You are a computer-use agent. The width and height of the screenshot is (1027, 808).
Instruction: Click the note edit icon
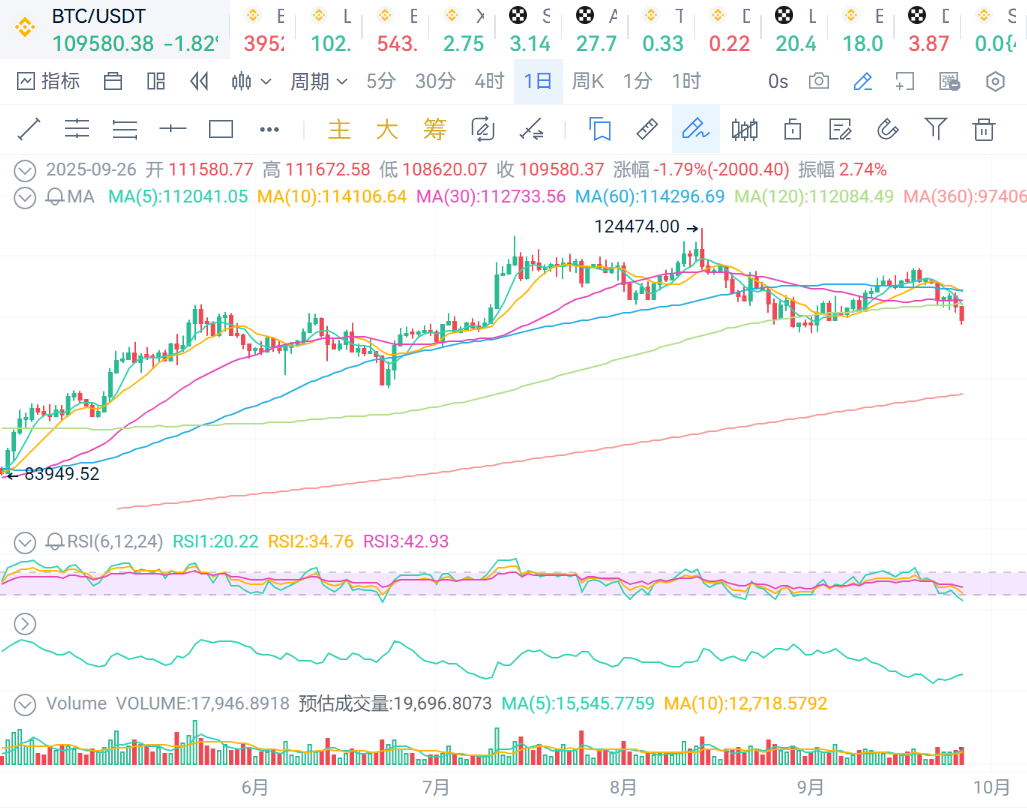[x=840, y=129]
